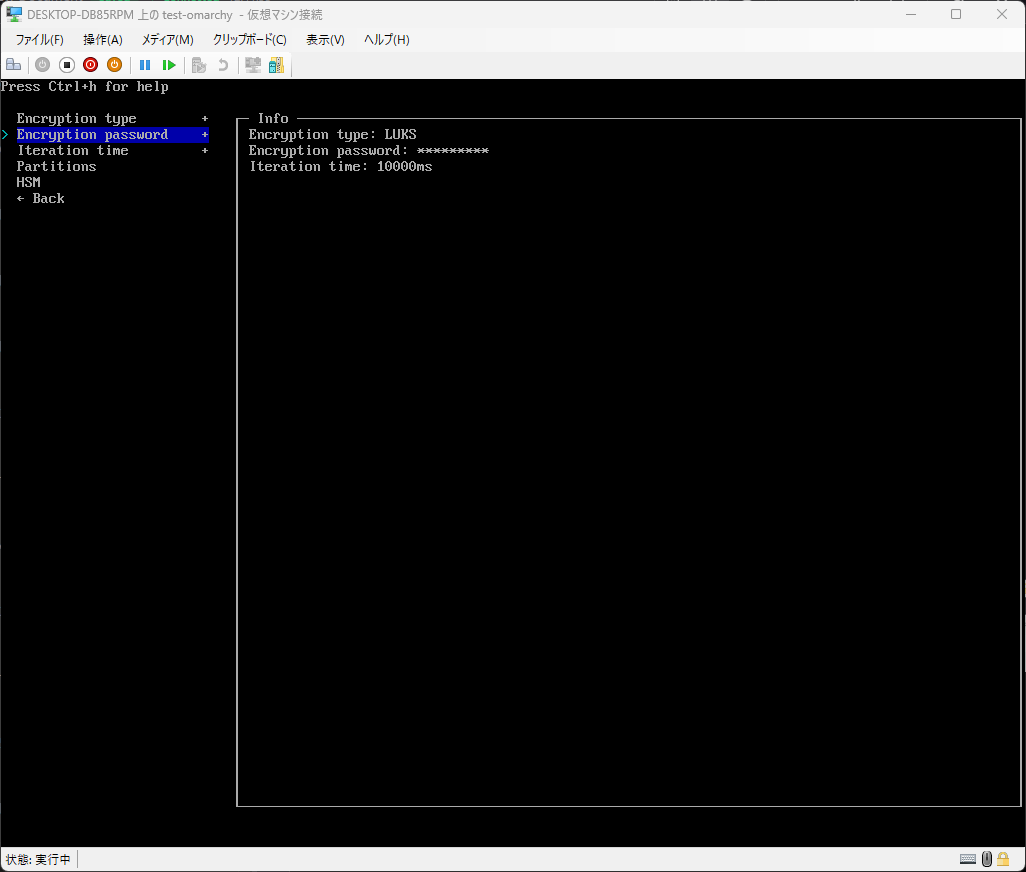Turn off the VM with the black square icon
Viewport: 1026px width, 872px height.
67,65
